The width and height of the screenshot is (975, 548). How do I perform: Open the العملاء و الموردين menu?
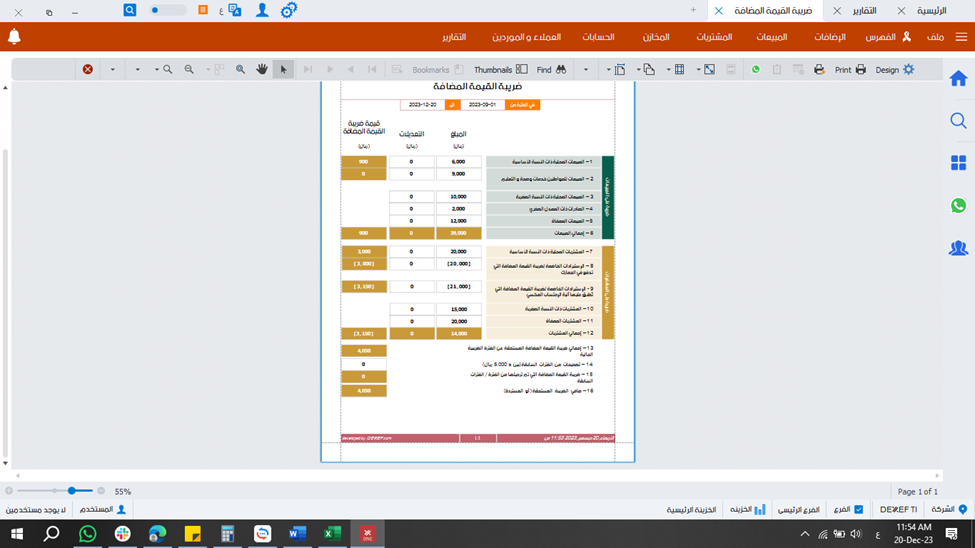pos(526,37)
